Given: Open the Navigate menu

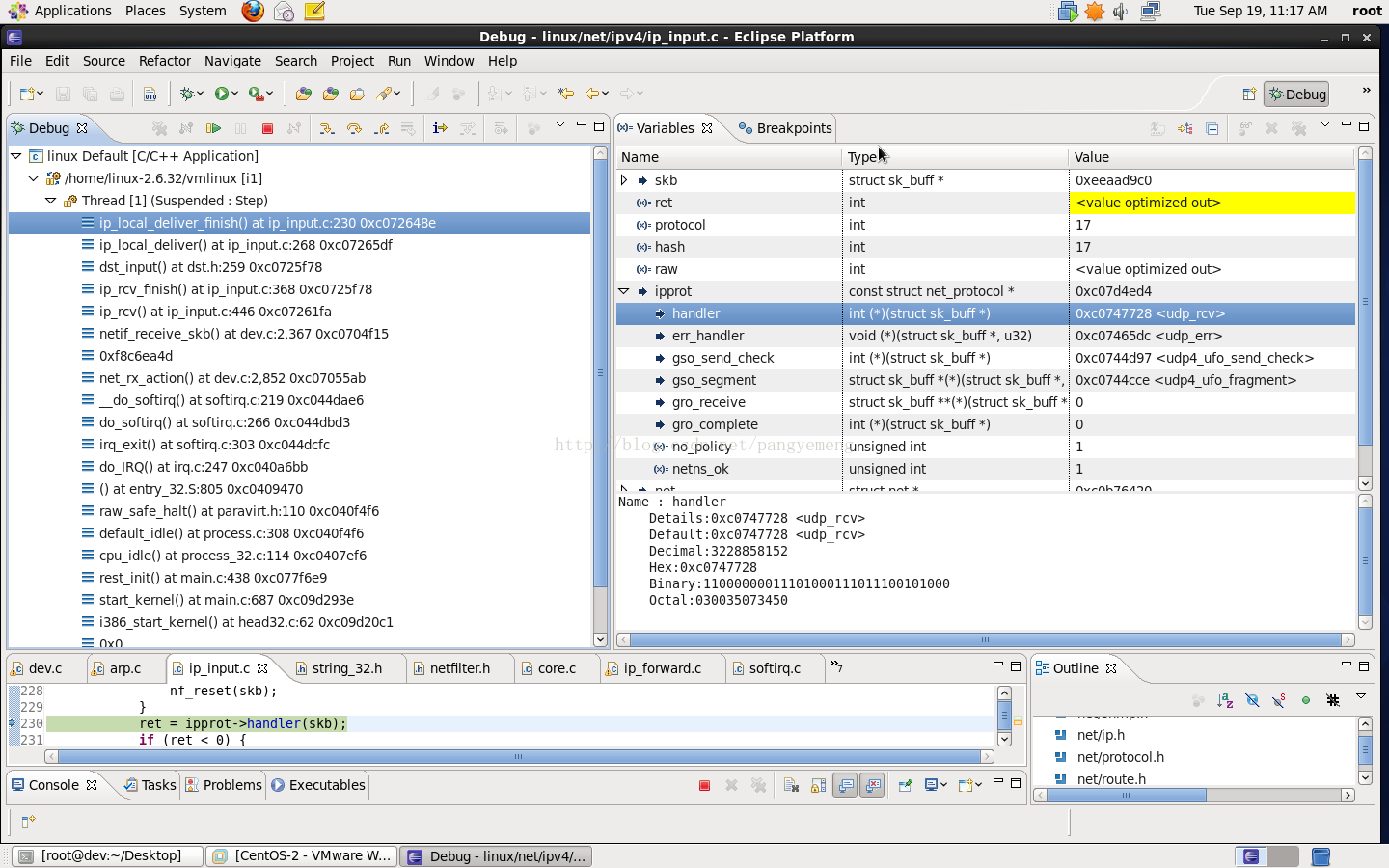Looking at the screenshot, I should 232,61.
